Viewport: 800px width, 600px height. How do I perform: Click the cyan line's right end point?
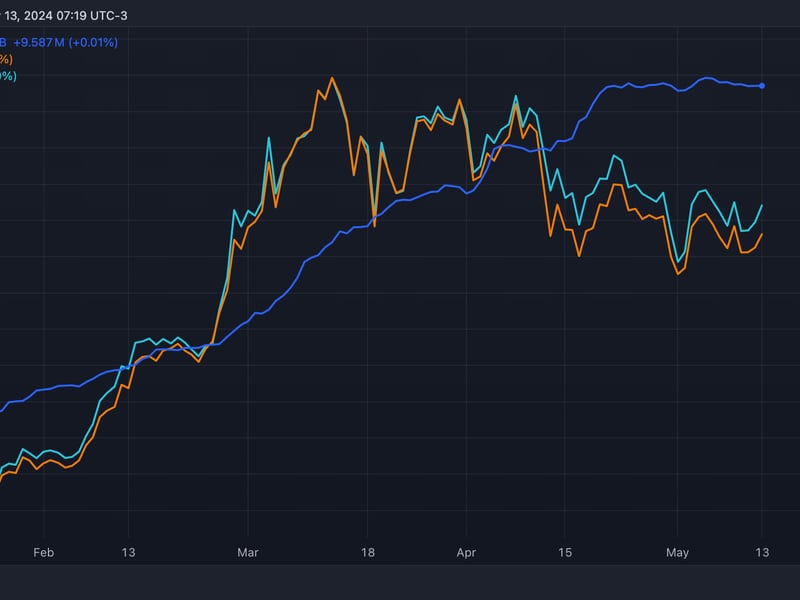[762, 205]
